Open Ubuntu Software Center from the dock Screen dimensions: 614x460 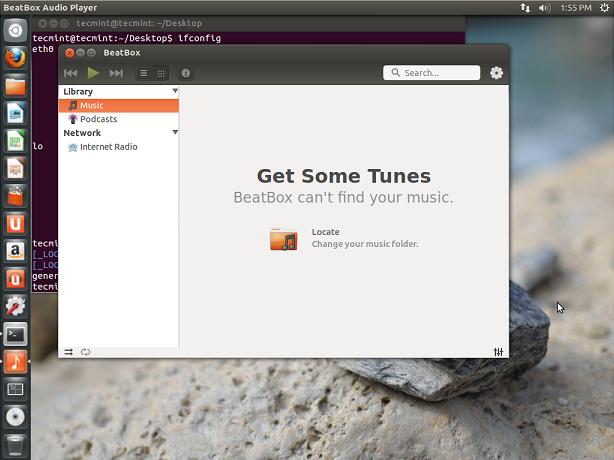[15, 196]
